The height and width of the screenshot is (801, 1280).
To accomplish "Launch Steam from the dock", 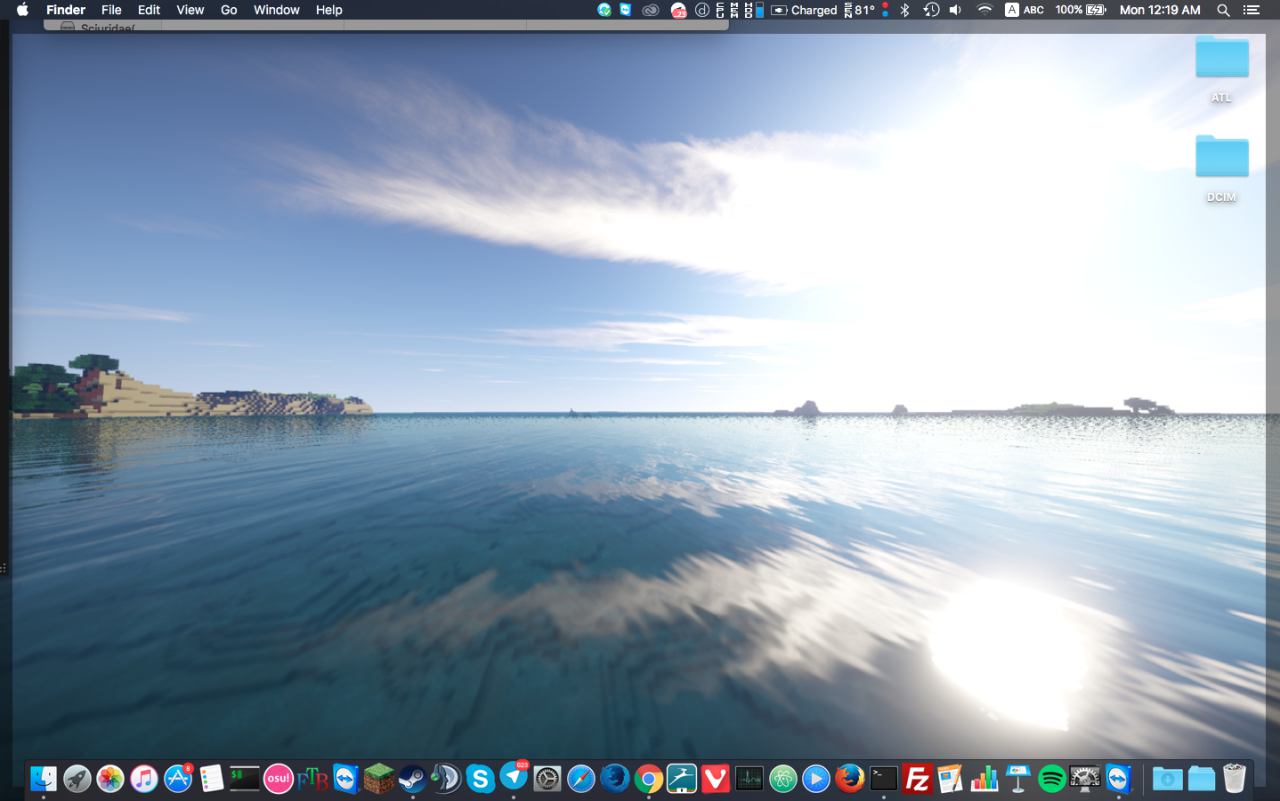I will (412, 778).
